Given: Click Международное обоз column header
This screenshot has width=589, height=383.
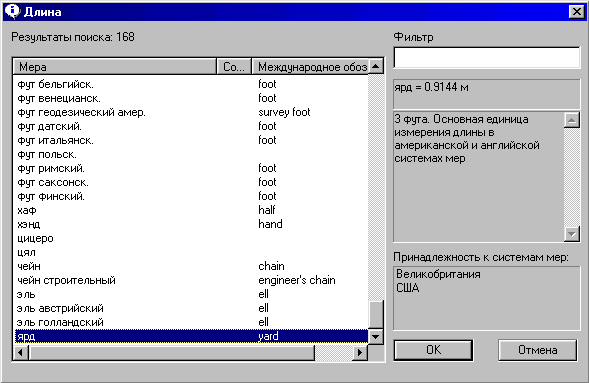Looking at the screenshot, I should (310, 67).
